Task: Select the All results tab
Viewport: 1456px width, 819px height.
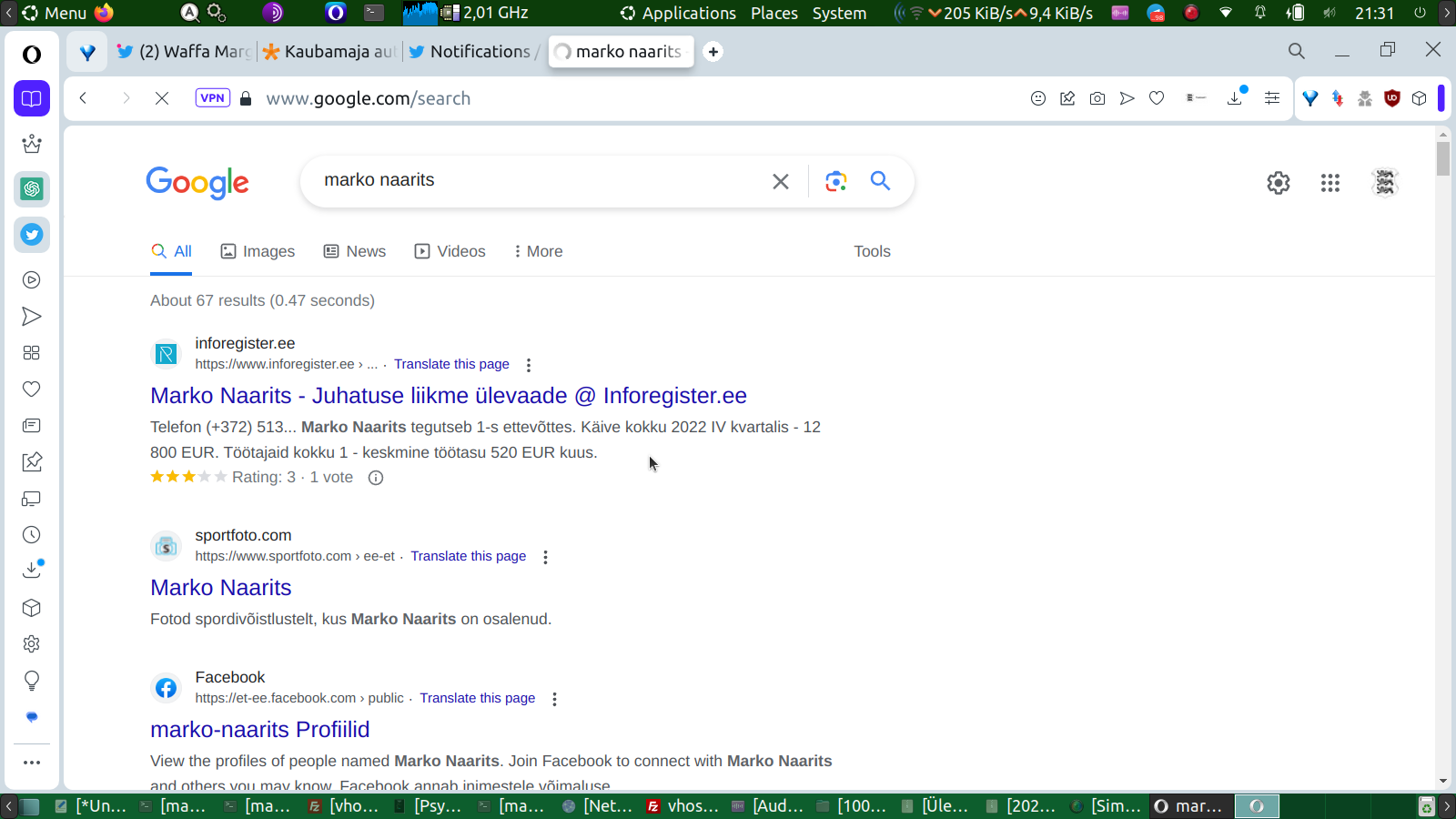Action: tap(171, 251)
